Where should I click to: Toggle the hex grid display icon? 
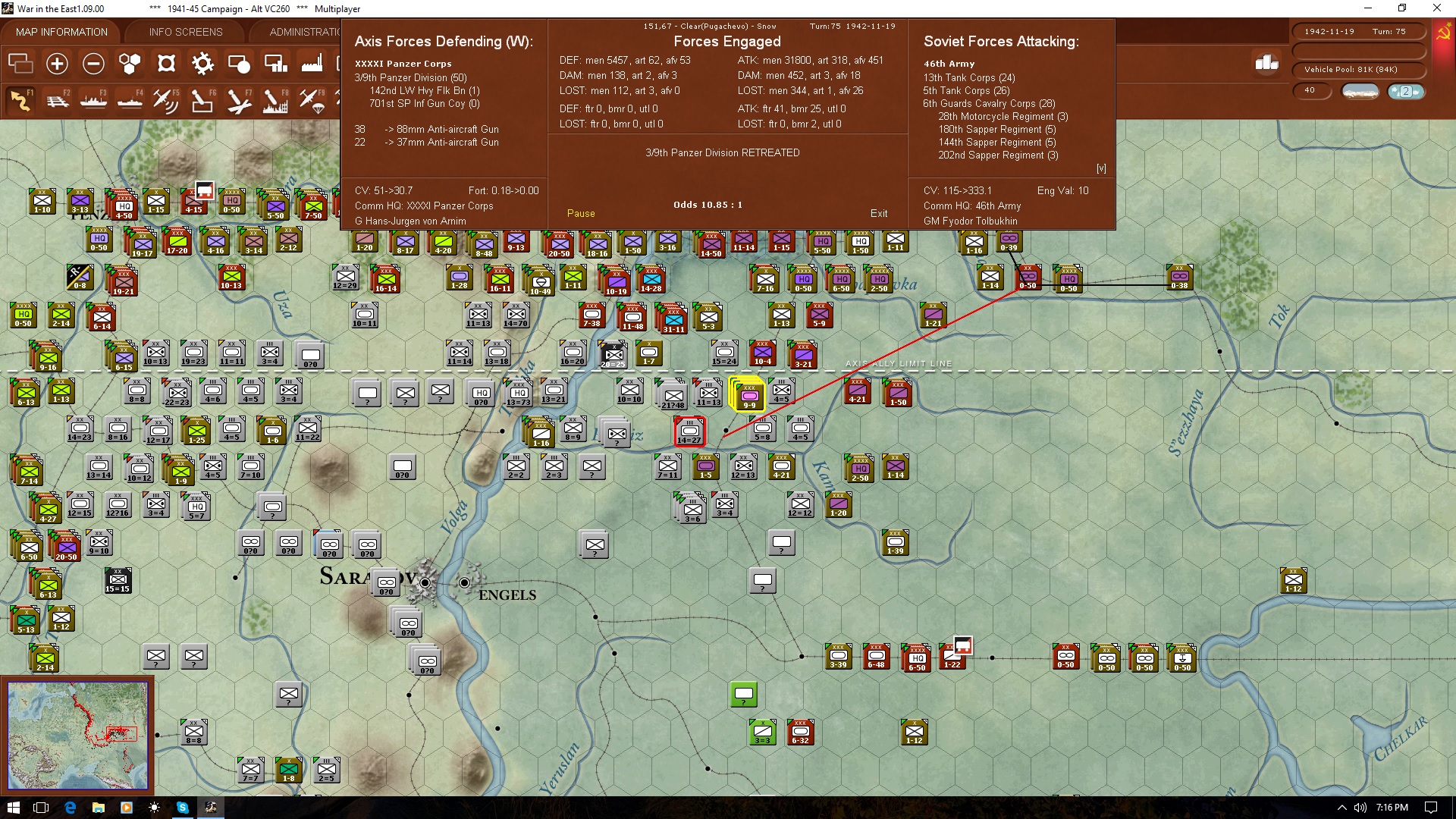point(130,64)
